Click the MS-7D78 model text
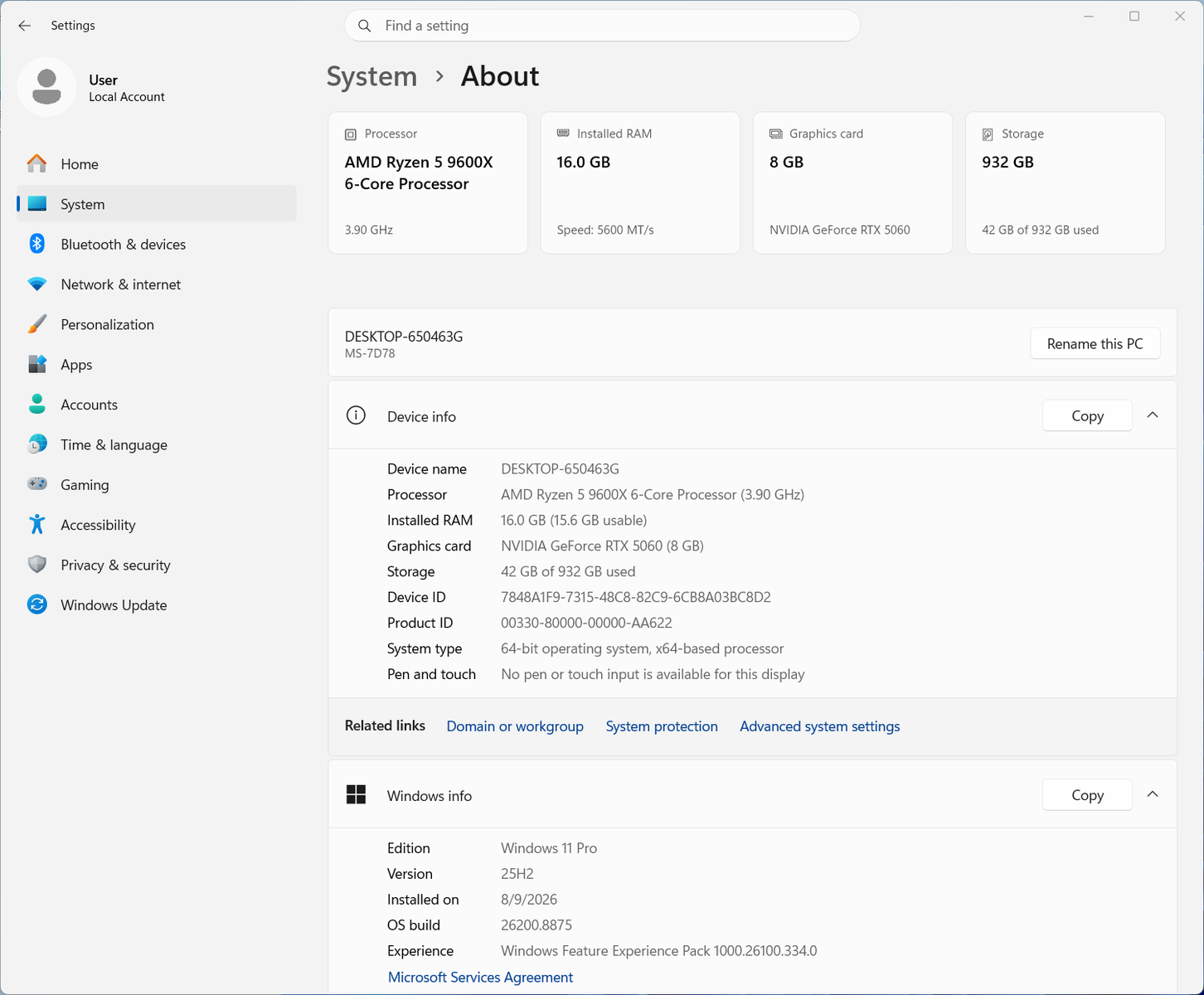The width and height of the screenshot is (1204, 995). (x=370, y=354)
